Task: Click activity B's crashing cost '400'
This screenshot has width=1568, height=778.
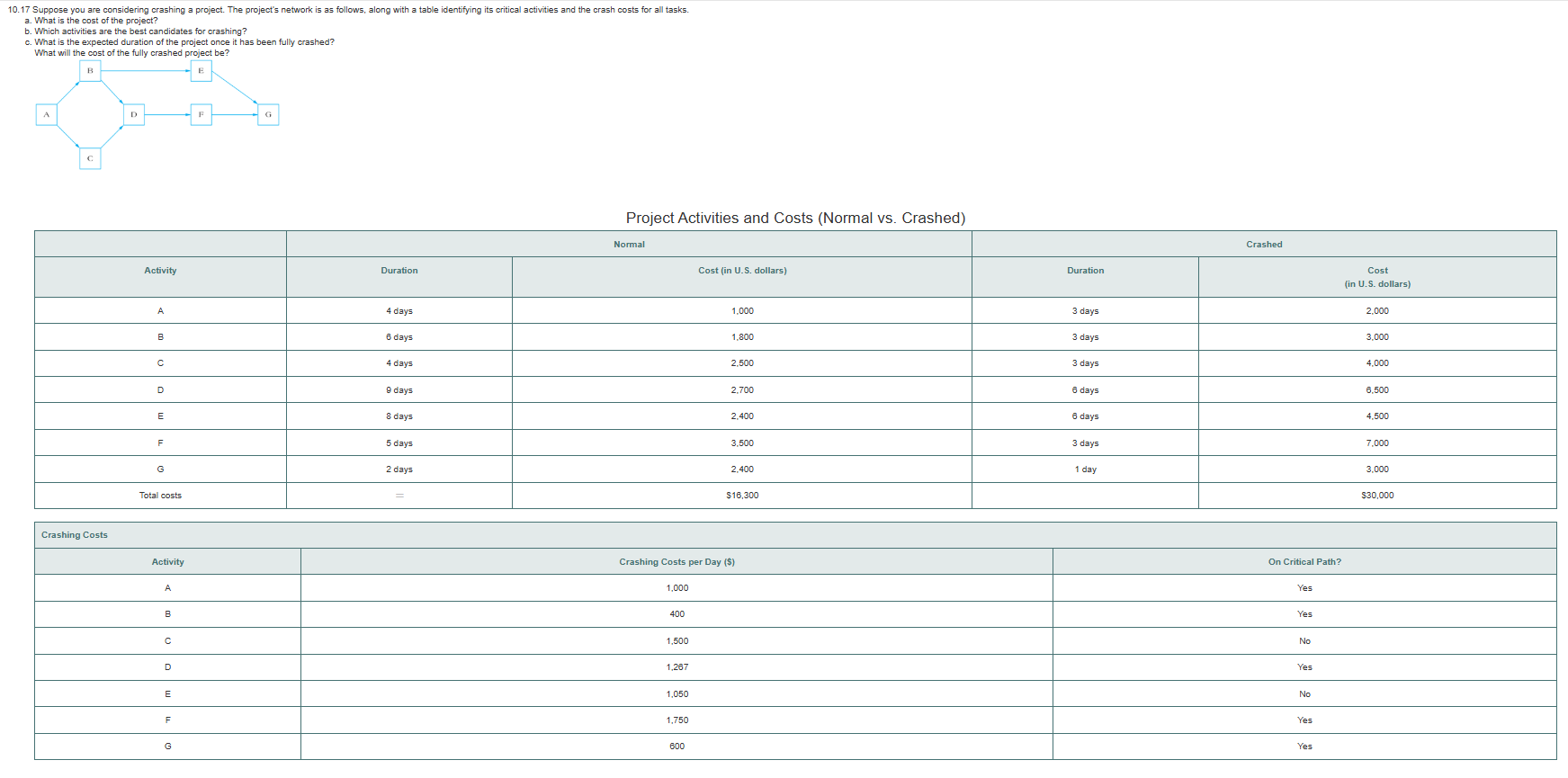Action: tap(676, 614)
